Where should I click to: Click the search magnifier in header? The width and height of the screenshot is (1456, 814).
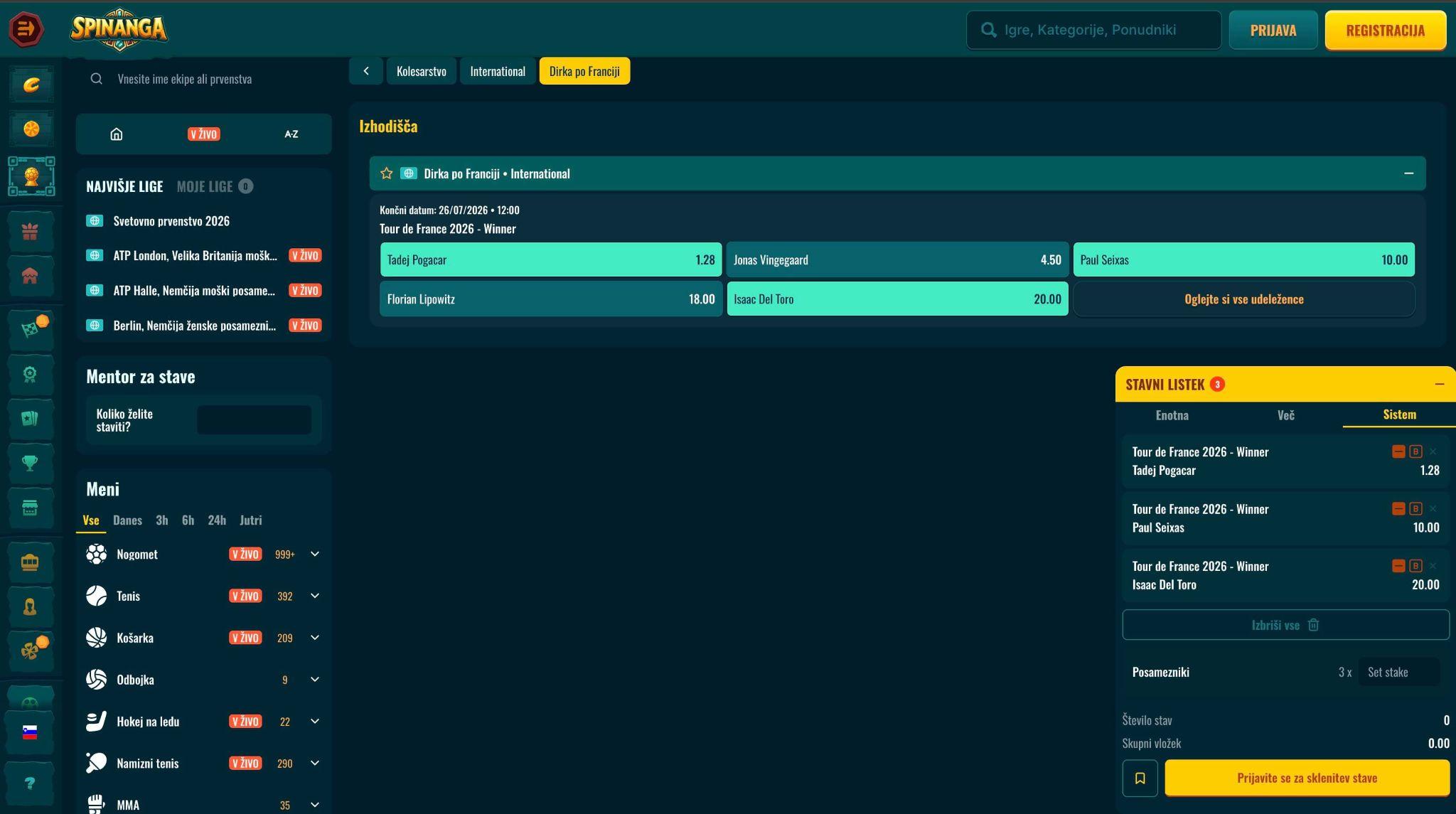click(988, 30)
